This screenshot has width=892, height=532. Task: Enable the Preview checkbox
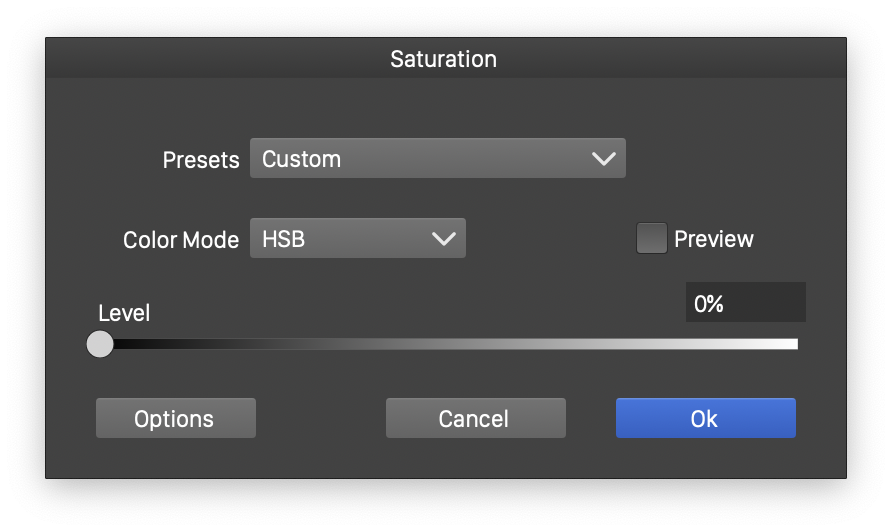pyautogui.click(x=652, y=239)
